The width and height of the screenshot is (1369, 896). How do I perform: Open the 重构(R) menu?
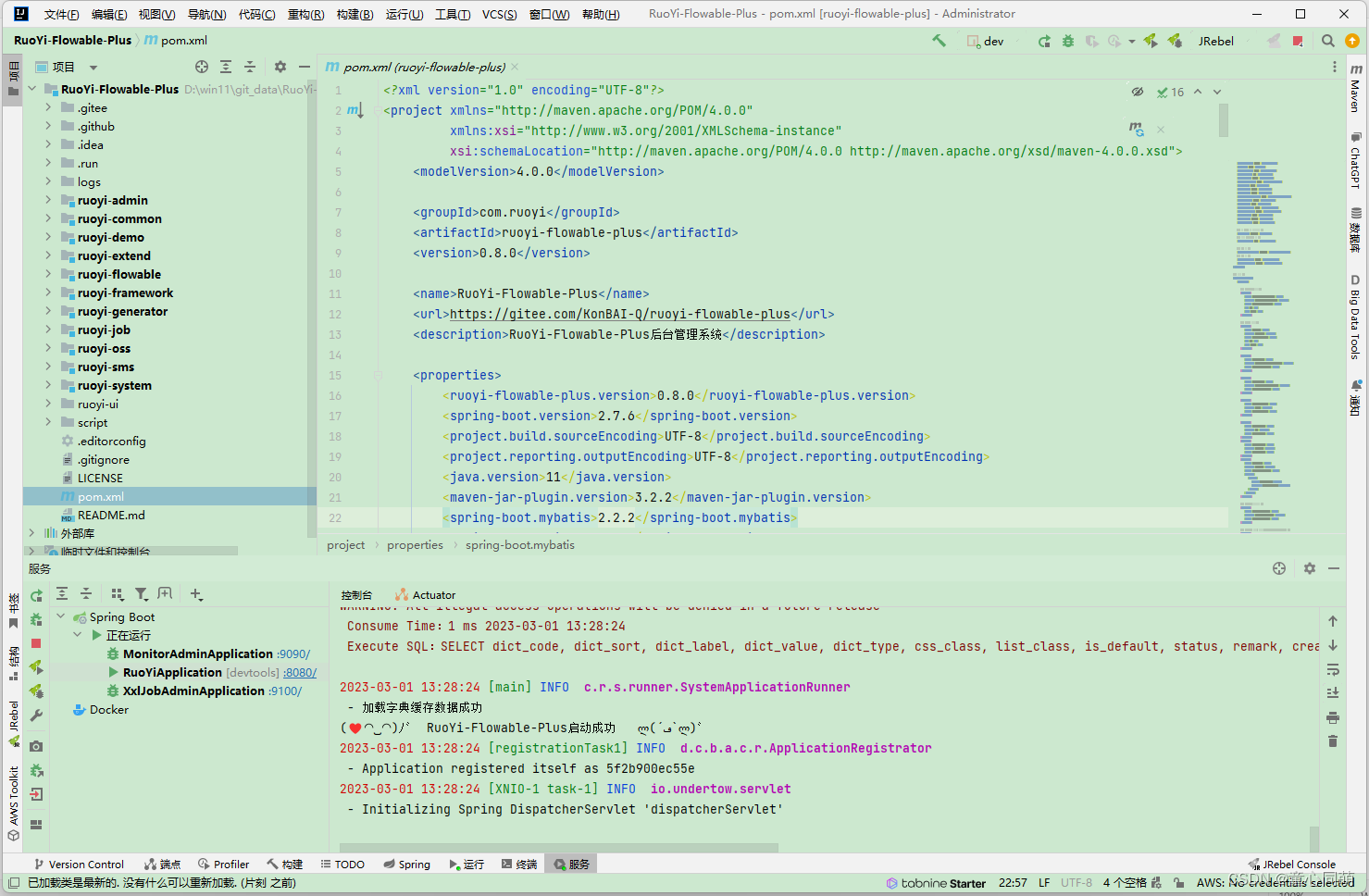[x=305, y=14]
